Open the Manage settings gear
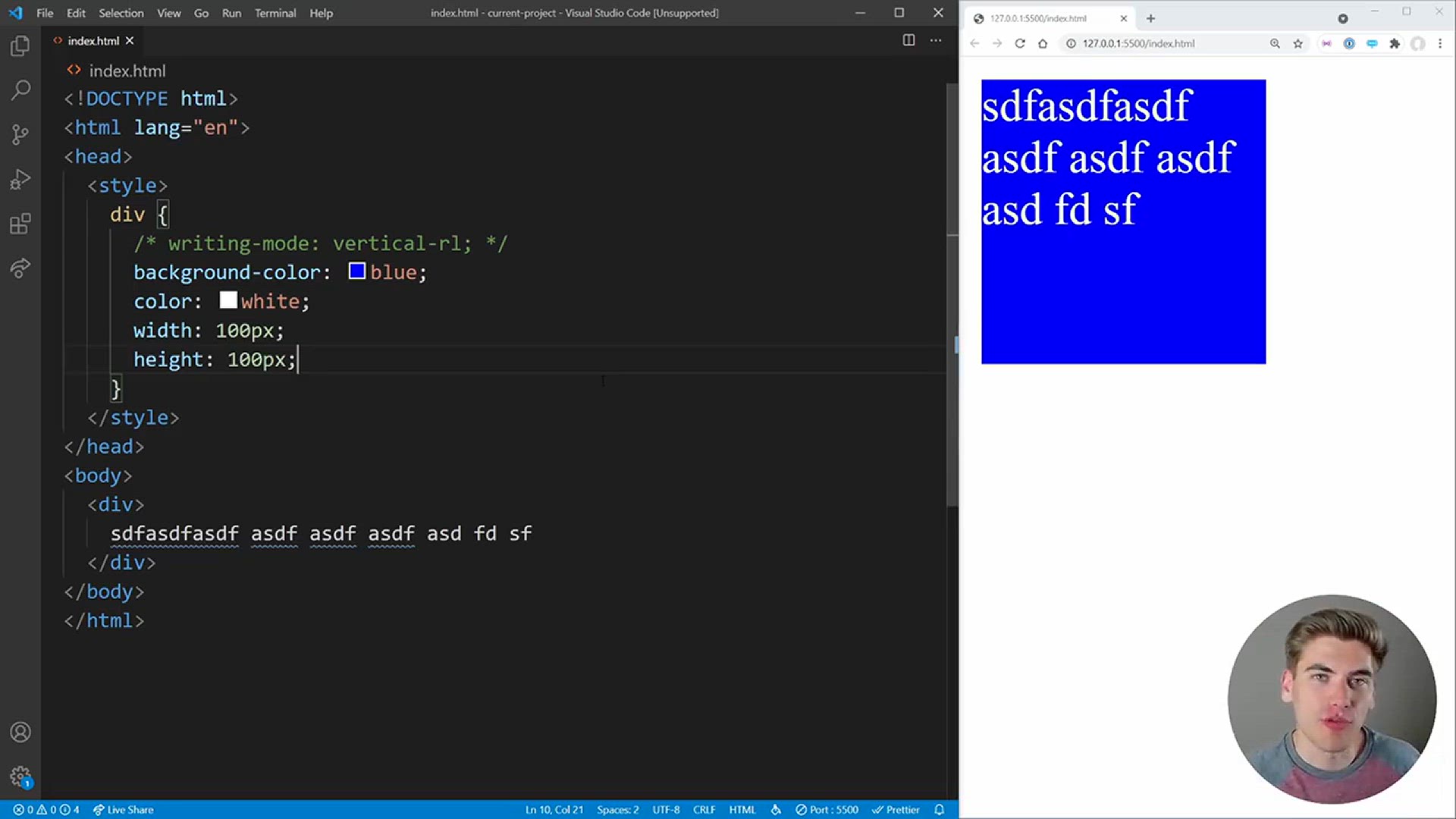 (x=20, y=776)
